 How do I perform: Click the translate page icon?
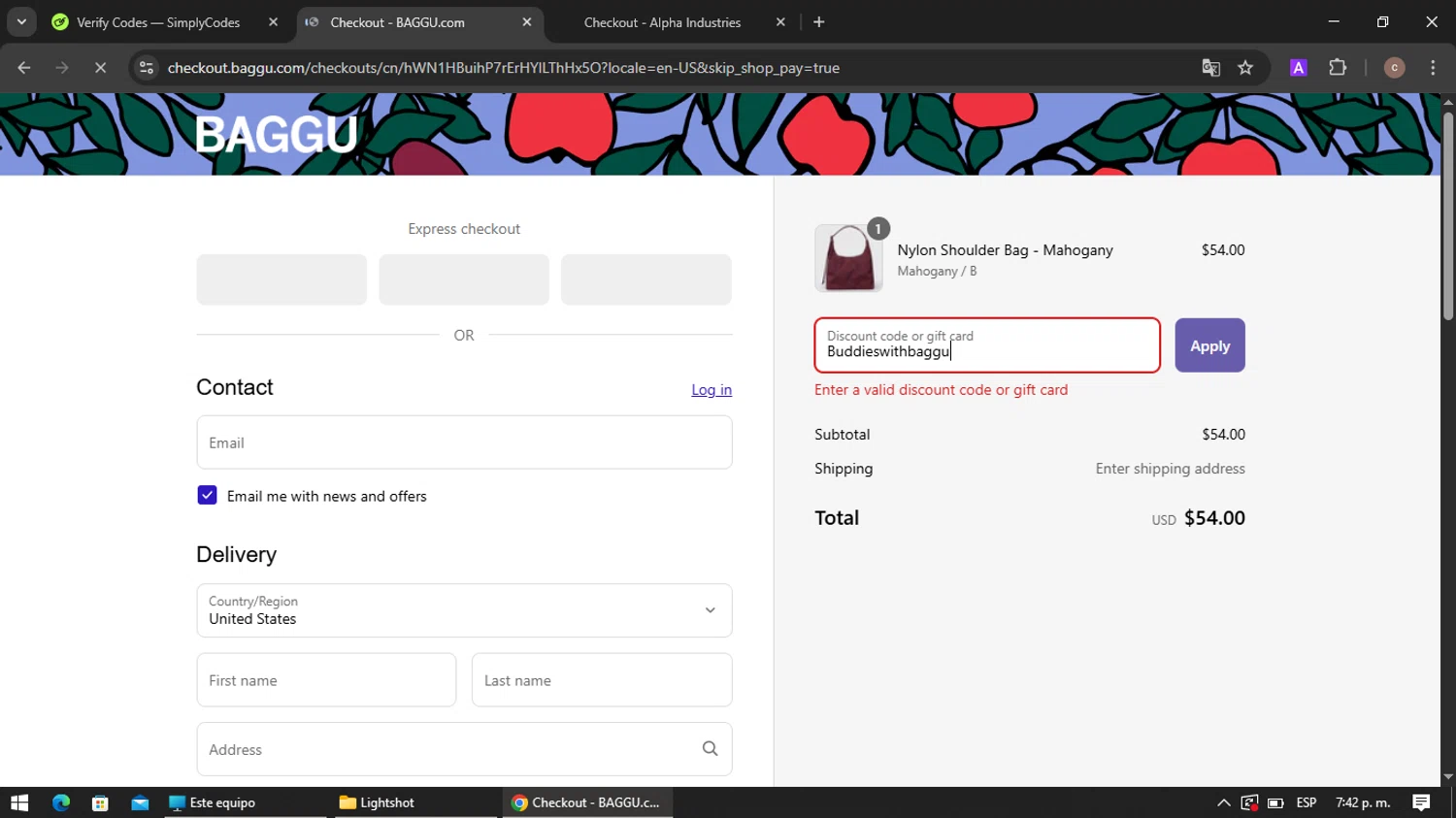(1210, 68)
